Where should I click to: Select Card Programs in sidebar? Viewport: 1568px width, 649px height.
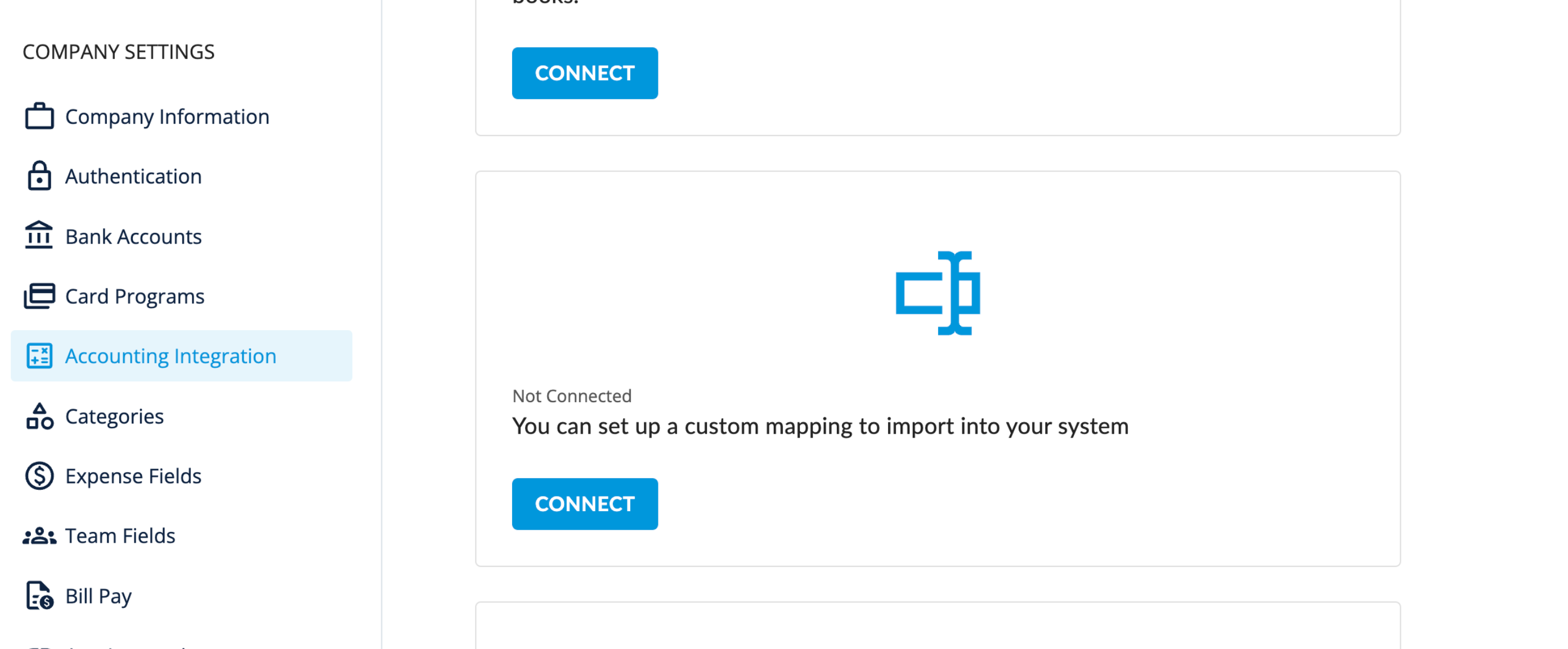coord(181,296)
